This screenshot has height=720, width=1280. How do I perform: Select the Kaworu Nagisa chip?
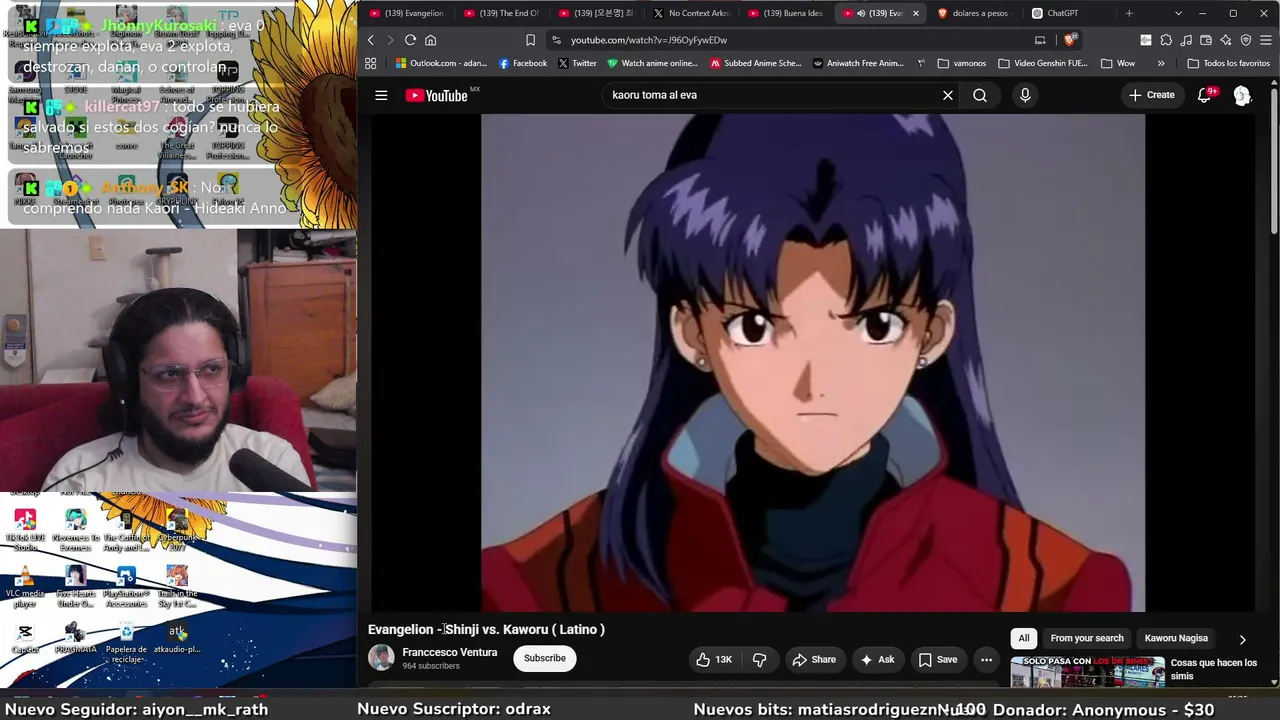click(x=1176, y=638)
